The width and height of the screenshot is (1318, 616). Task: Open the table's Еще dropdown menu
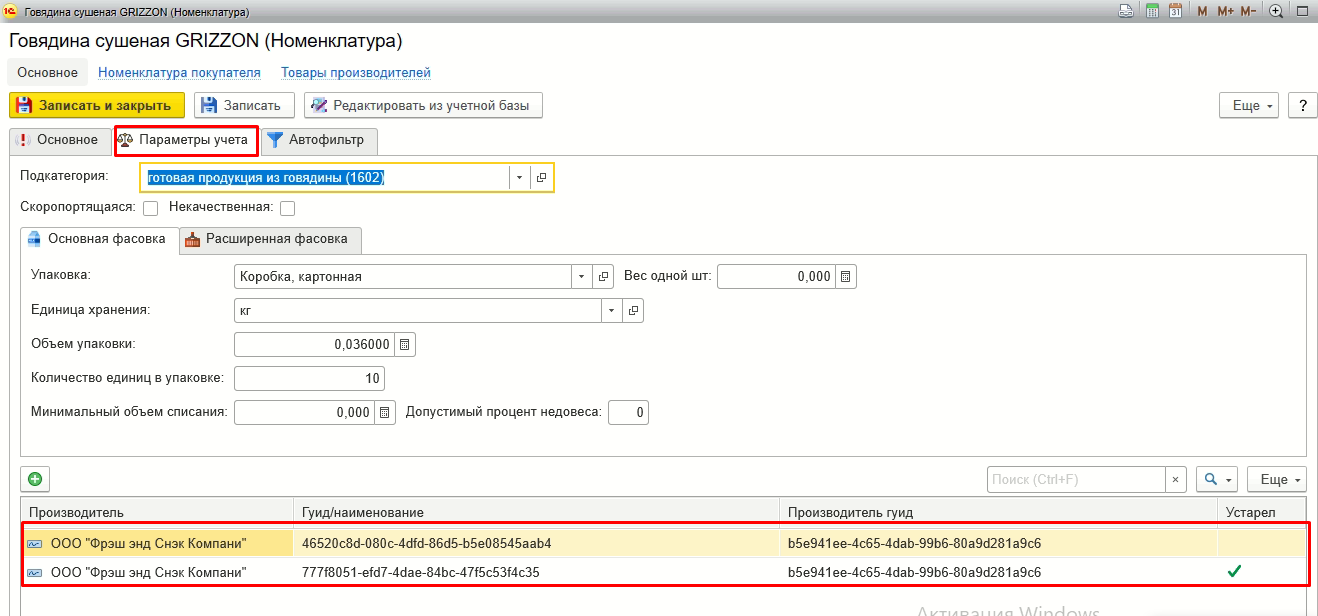tap(1277, 480)
